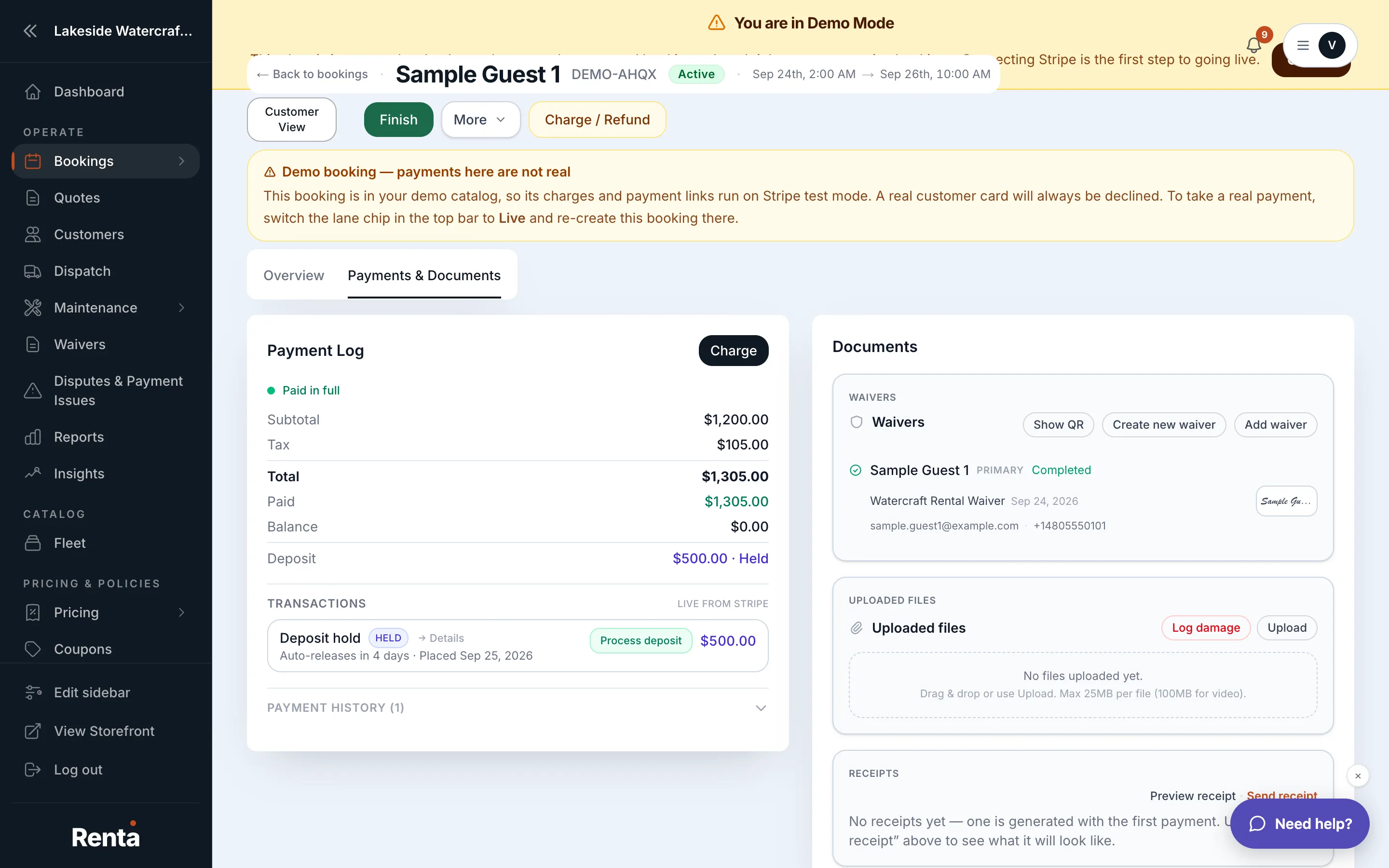Expand the Payment History section chevron
The width and height of the screenshot is (1389, 868).
pyautogui.click(x=761, y=708)
